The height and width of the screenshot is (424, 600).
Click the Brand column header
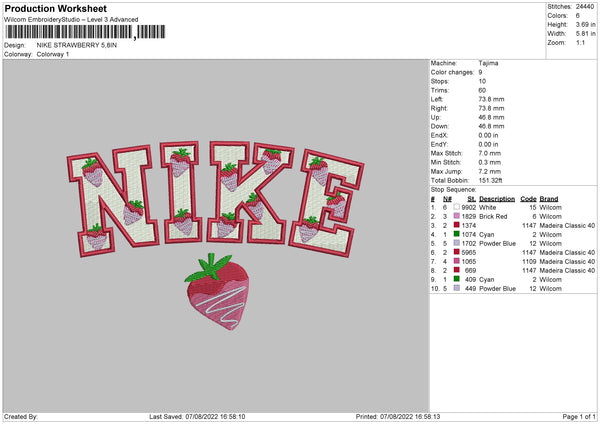point(549,199)
